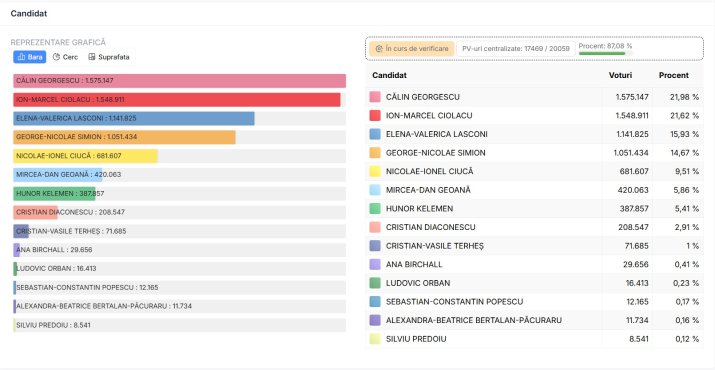
Task: Click the bar chart icon in Bara button
Action: tap(21, 57)
